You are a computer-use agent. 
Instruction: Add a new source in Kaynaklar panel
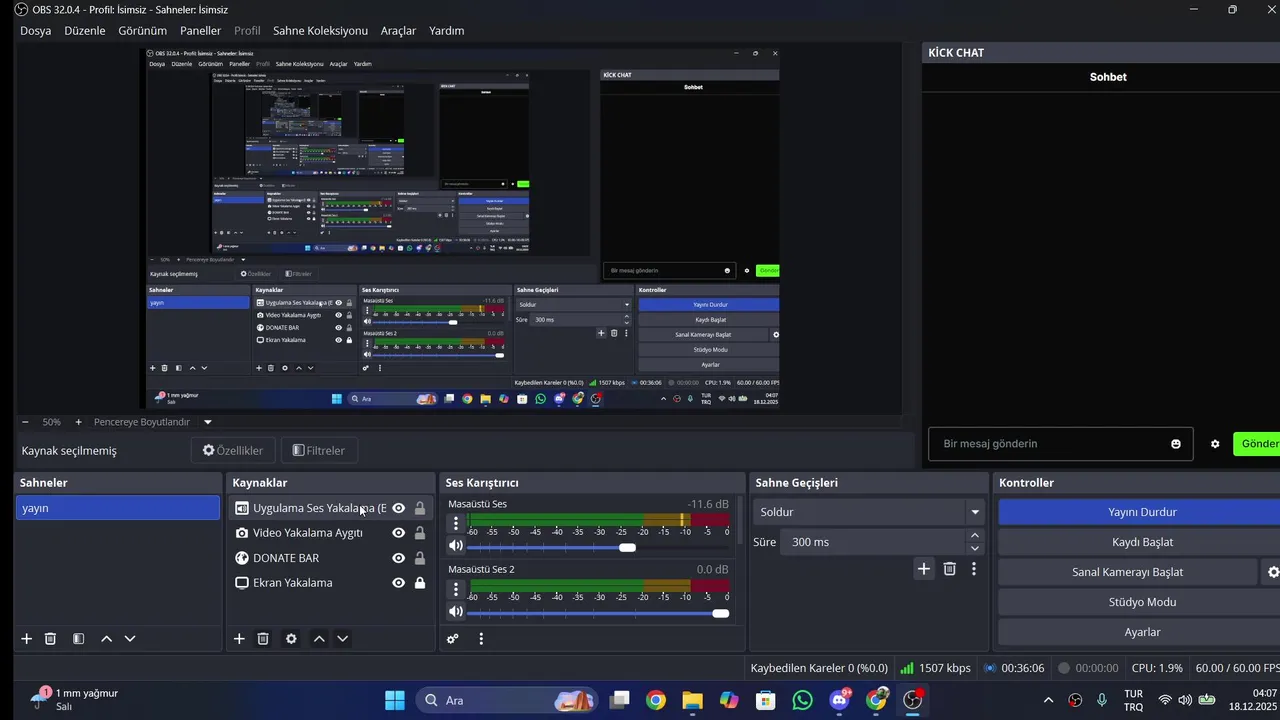click(x=239, y=639)
